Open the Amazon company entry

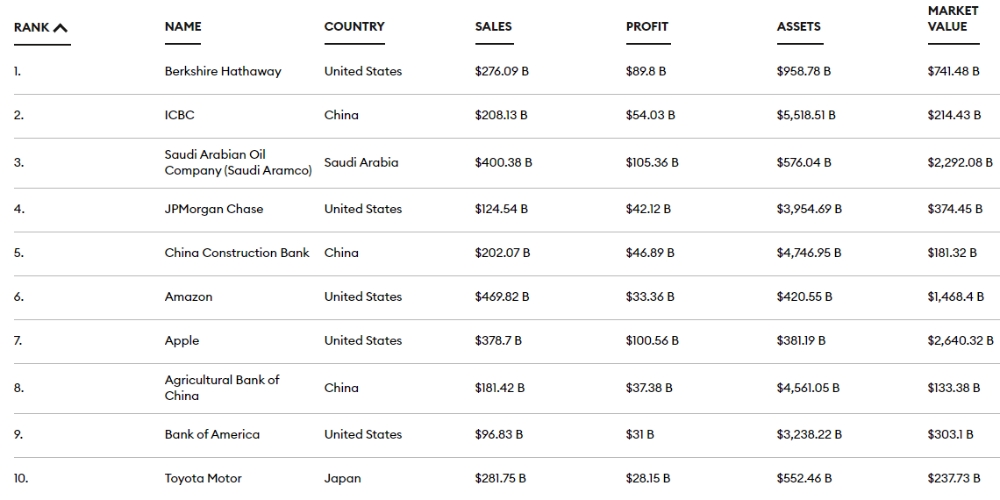[188, 297]
